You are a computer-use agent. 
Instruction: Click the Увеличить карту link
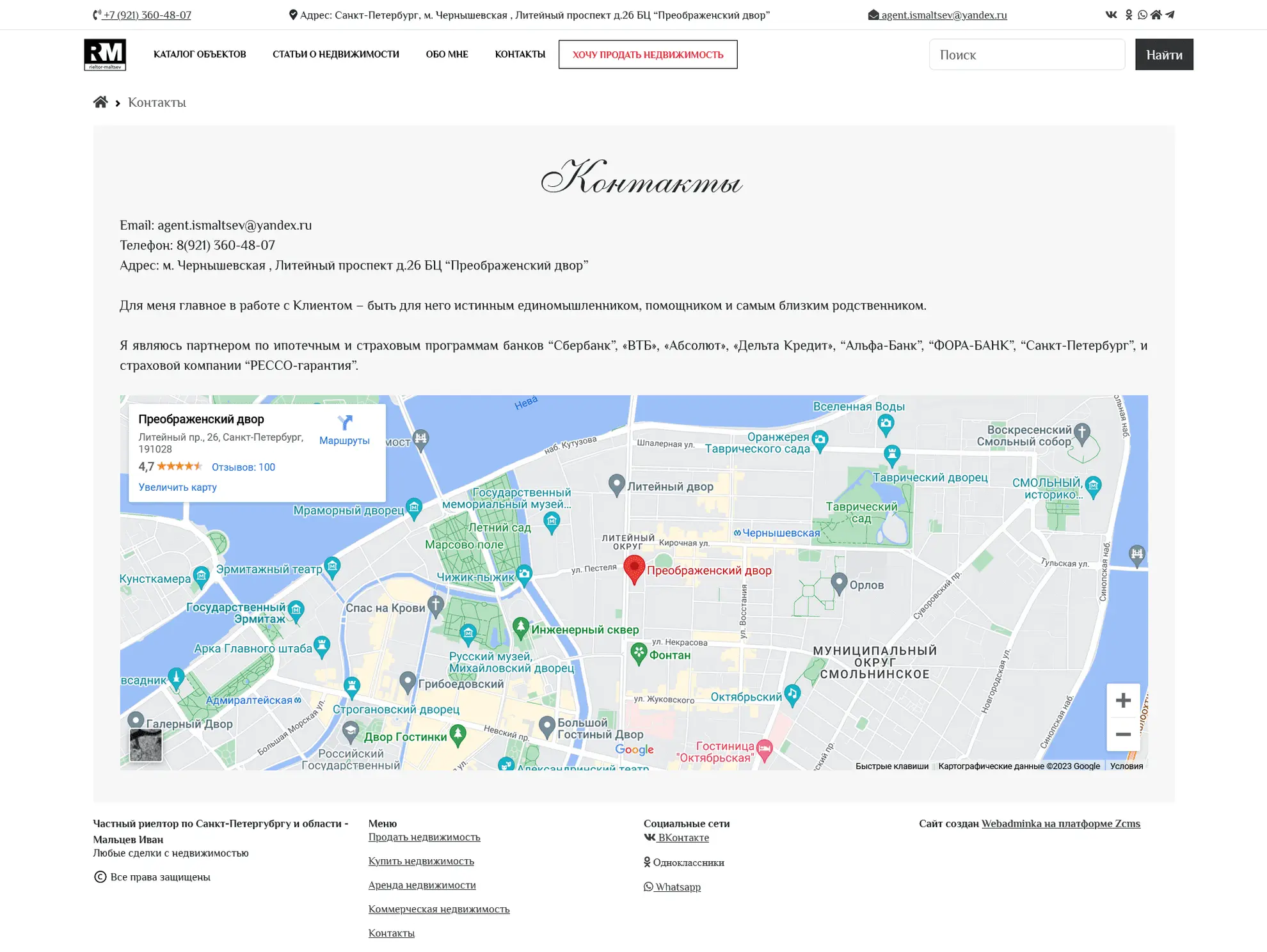[178, 488]
